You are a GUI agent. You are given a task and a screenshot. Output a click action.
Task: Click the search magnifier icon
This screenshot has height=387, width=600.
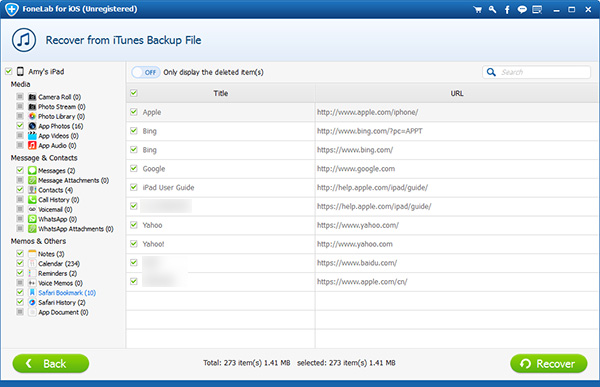[491, 72]
